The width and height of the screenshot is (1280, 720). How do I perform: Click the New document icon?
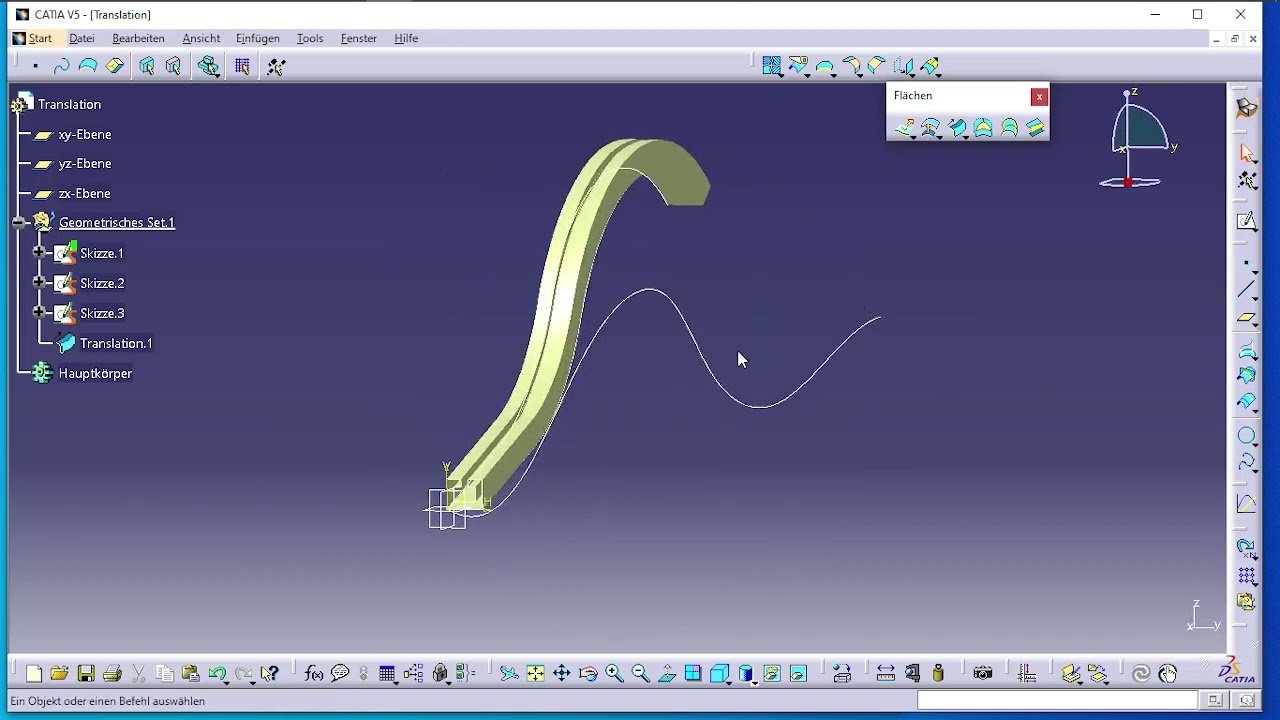34,674
